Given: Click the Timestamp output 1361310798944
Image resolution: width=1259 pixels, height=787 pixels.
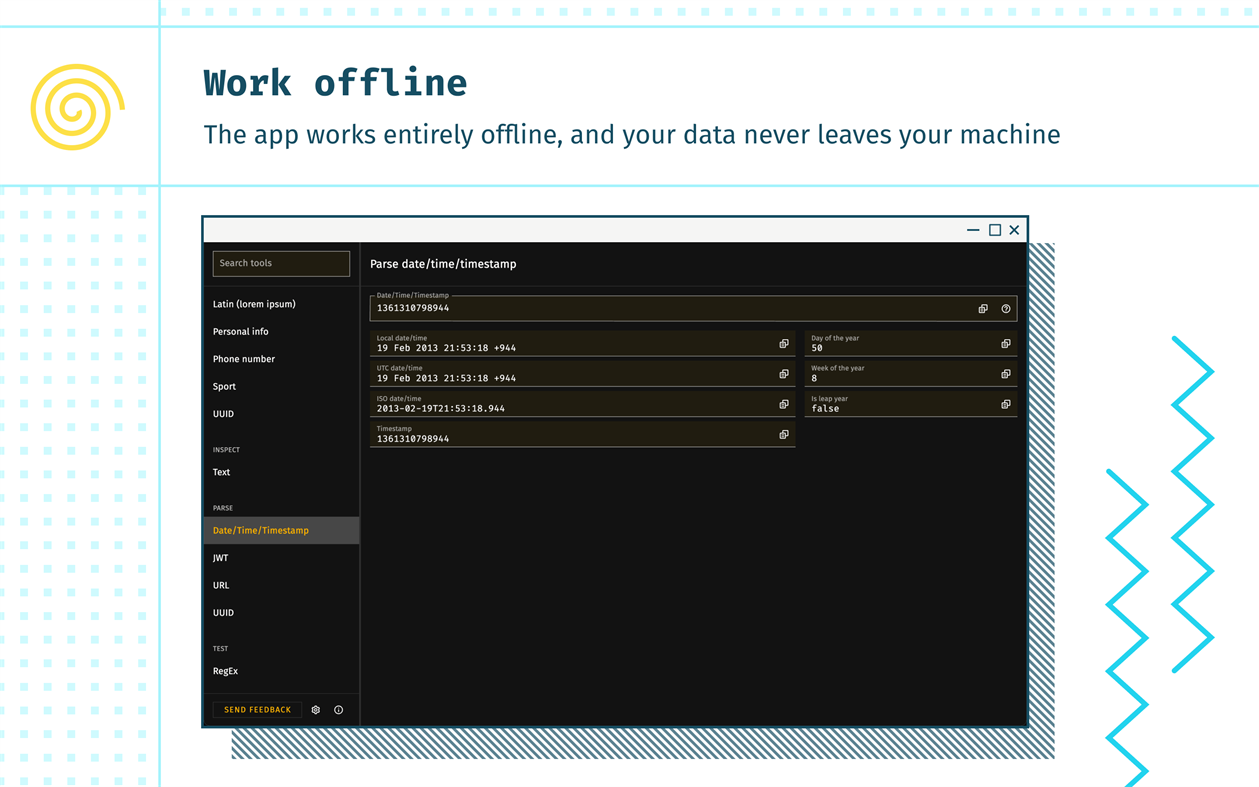Looking at the screenshot, I should point(413,439).
